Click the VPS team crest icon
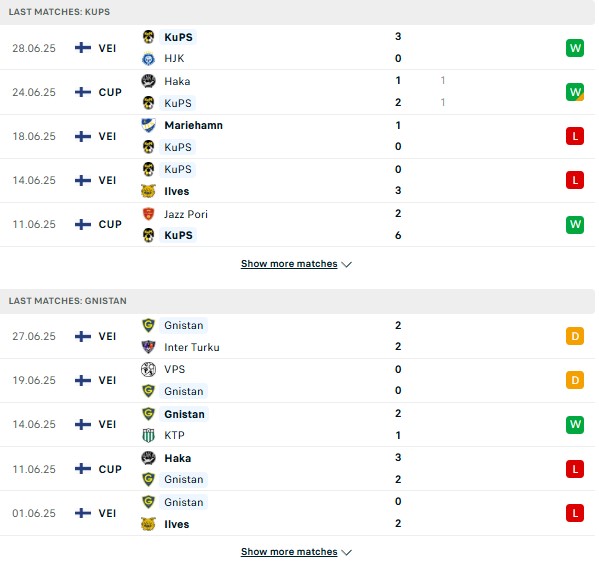599x572 pixels. click(148, 369)
